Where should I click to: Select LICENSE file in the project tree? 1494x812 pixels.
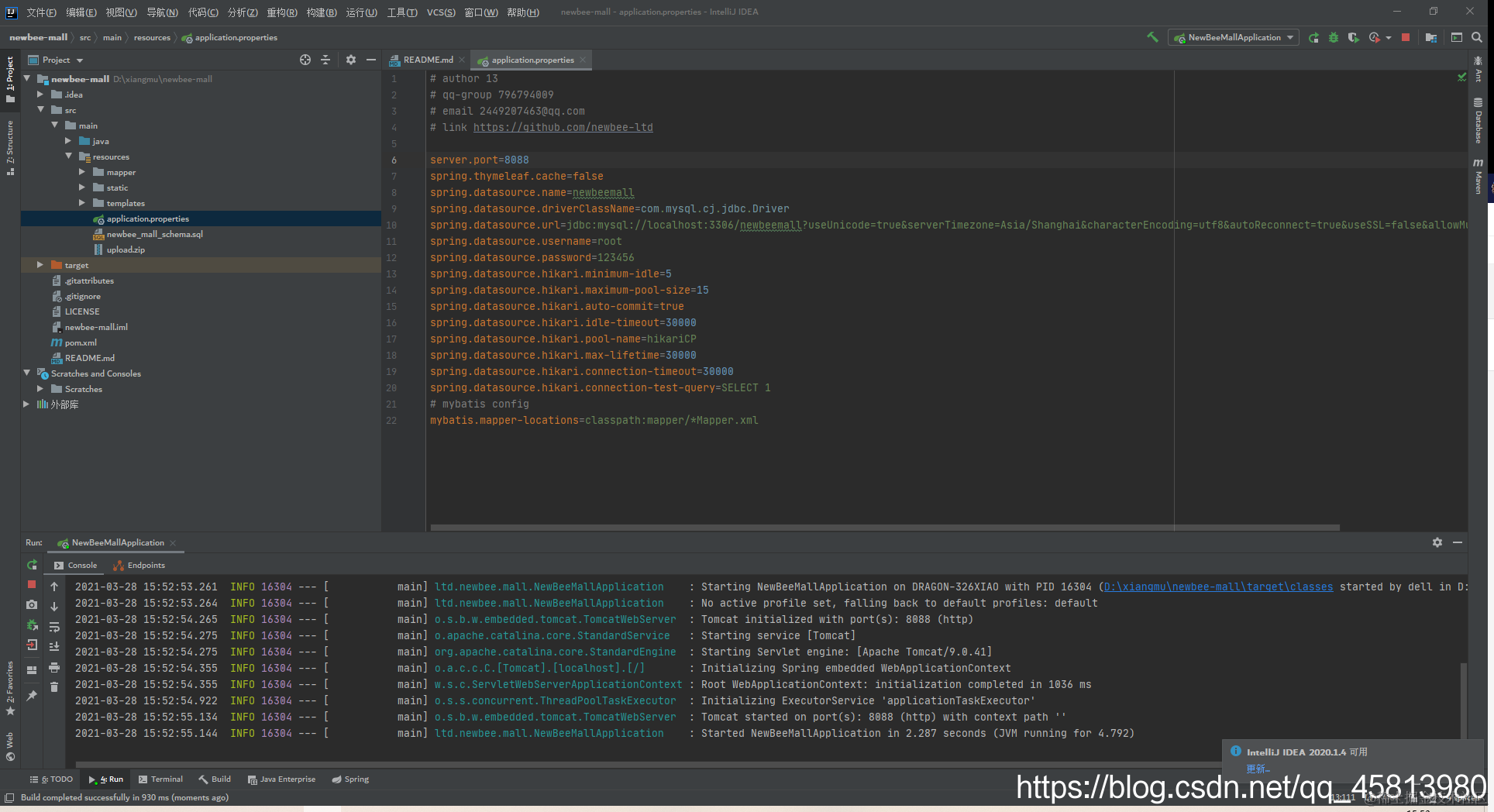pos(82,311)
